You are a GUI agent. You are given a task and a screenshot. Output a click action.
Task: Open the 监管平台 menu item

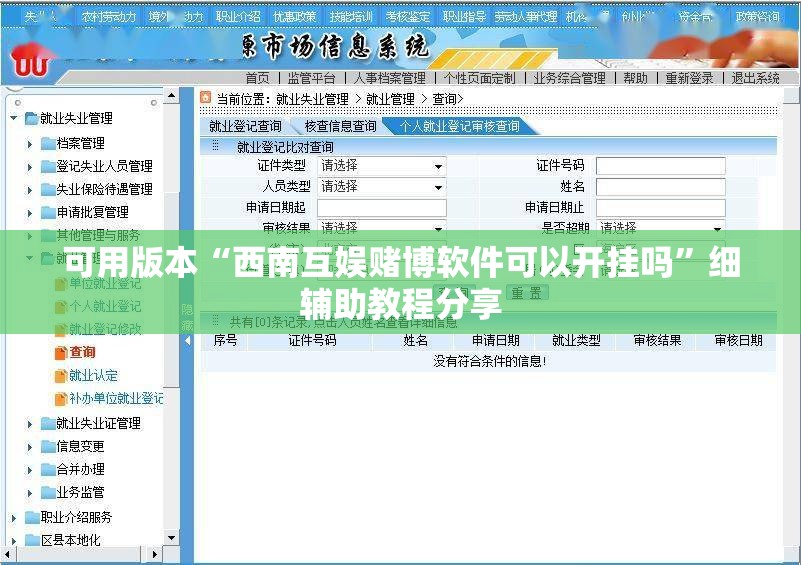pyautogui.click(x=312, y=78)
